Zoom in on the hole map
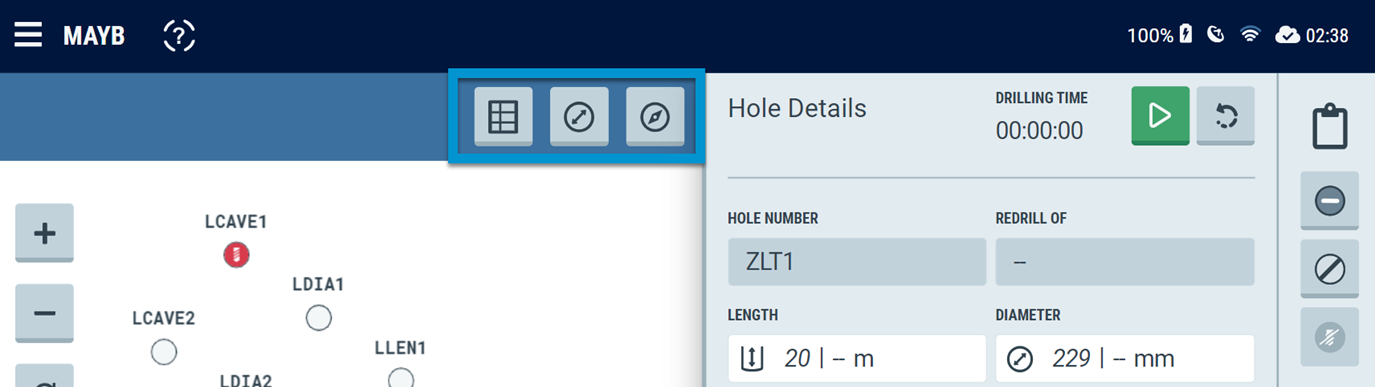 coord(45,233)
